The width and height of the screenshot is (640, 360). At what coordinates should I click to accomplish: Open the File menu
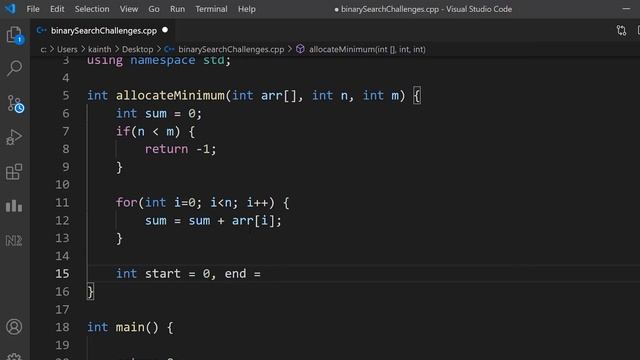coord(33,9)
